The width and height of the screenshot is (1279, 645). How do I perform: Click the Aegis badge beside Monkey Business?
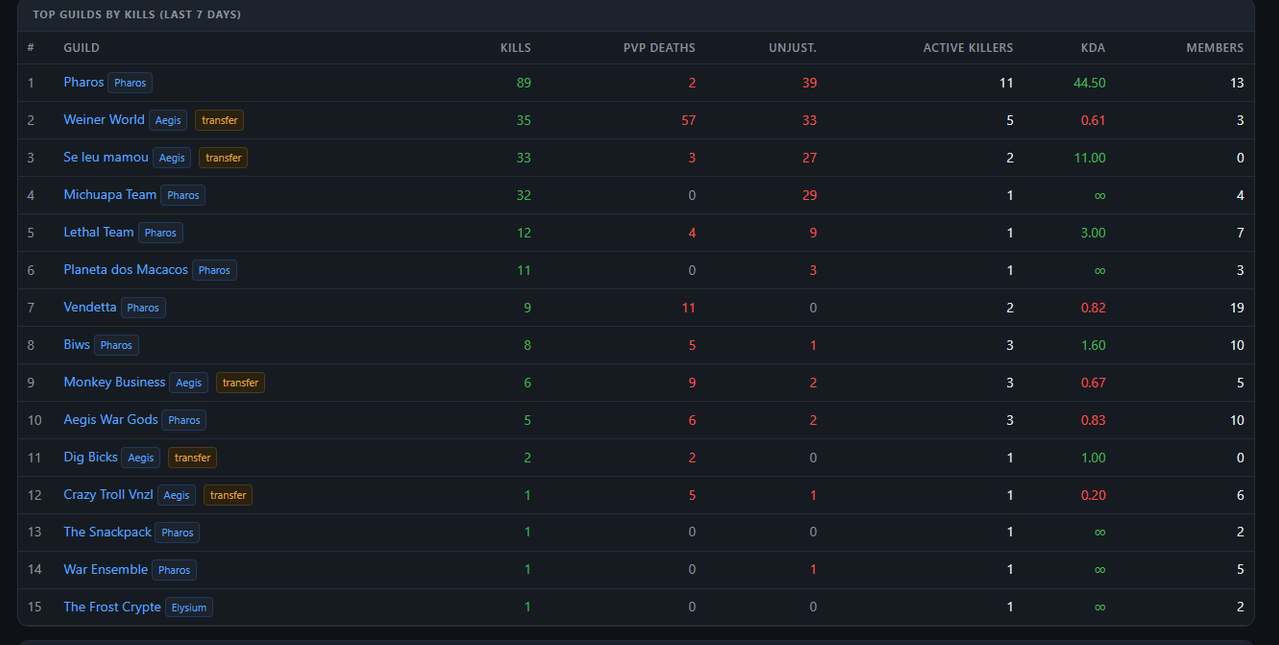click(x=189, y=382)
